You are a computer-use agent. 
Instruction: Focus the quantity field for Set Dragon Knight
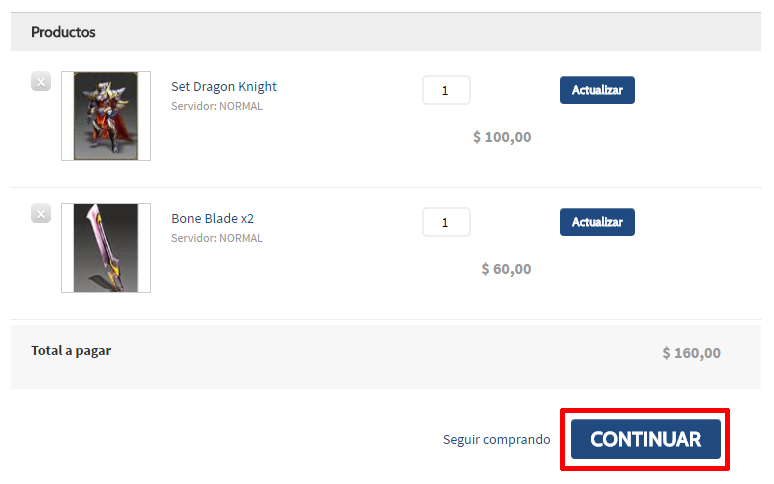tap(446, 90)
